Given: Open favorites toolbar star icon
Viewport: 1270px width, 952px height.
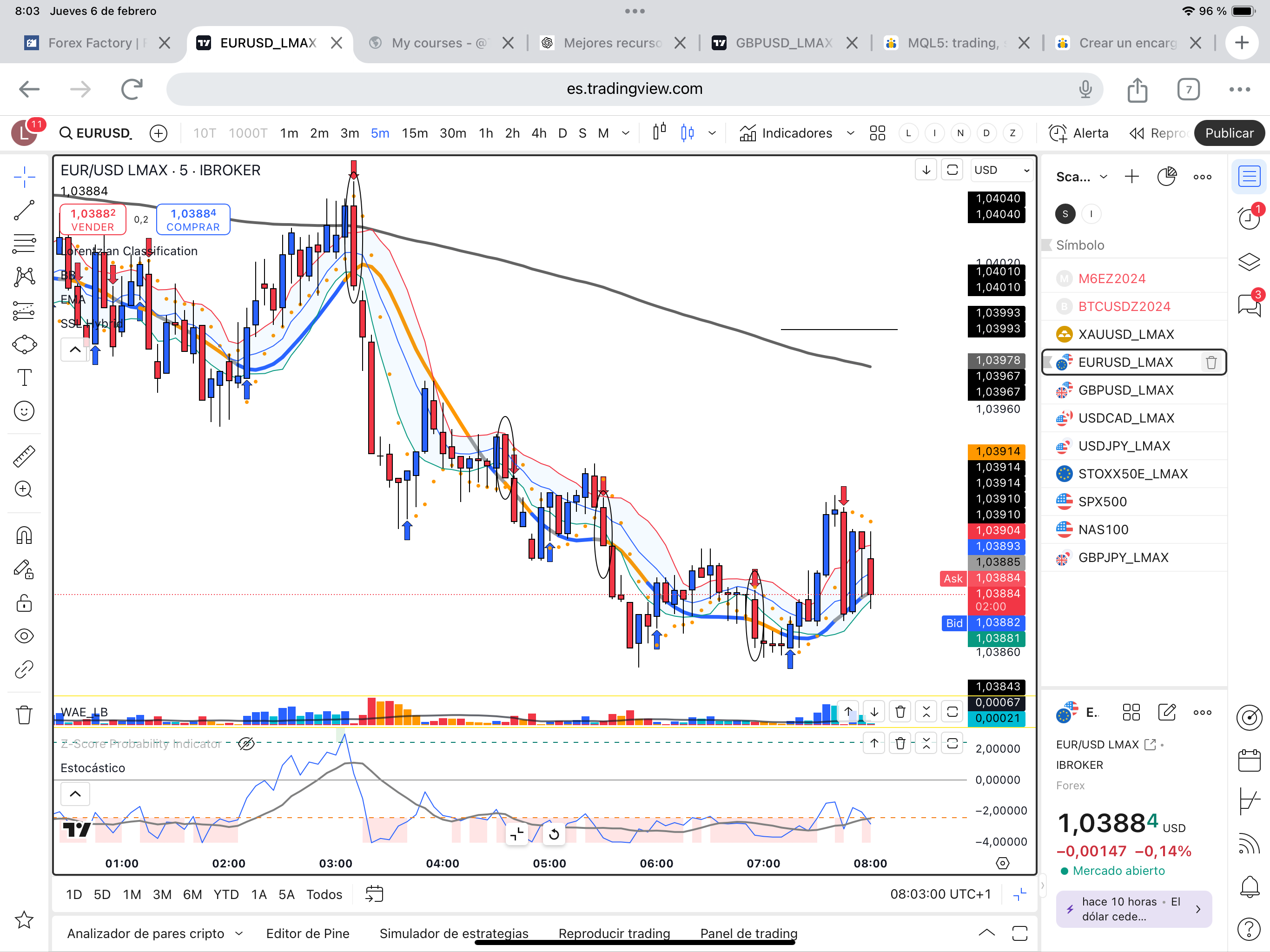Looking at the screenshot, I should pos(24,920).
